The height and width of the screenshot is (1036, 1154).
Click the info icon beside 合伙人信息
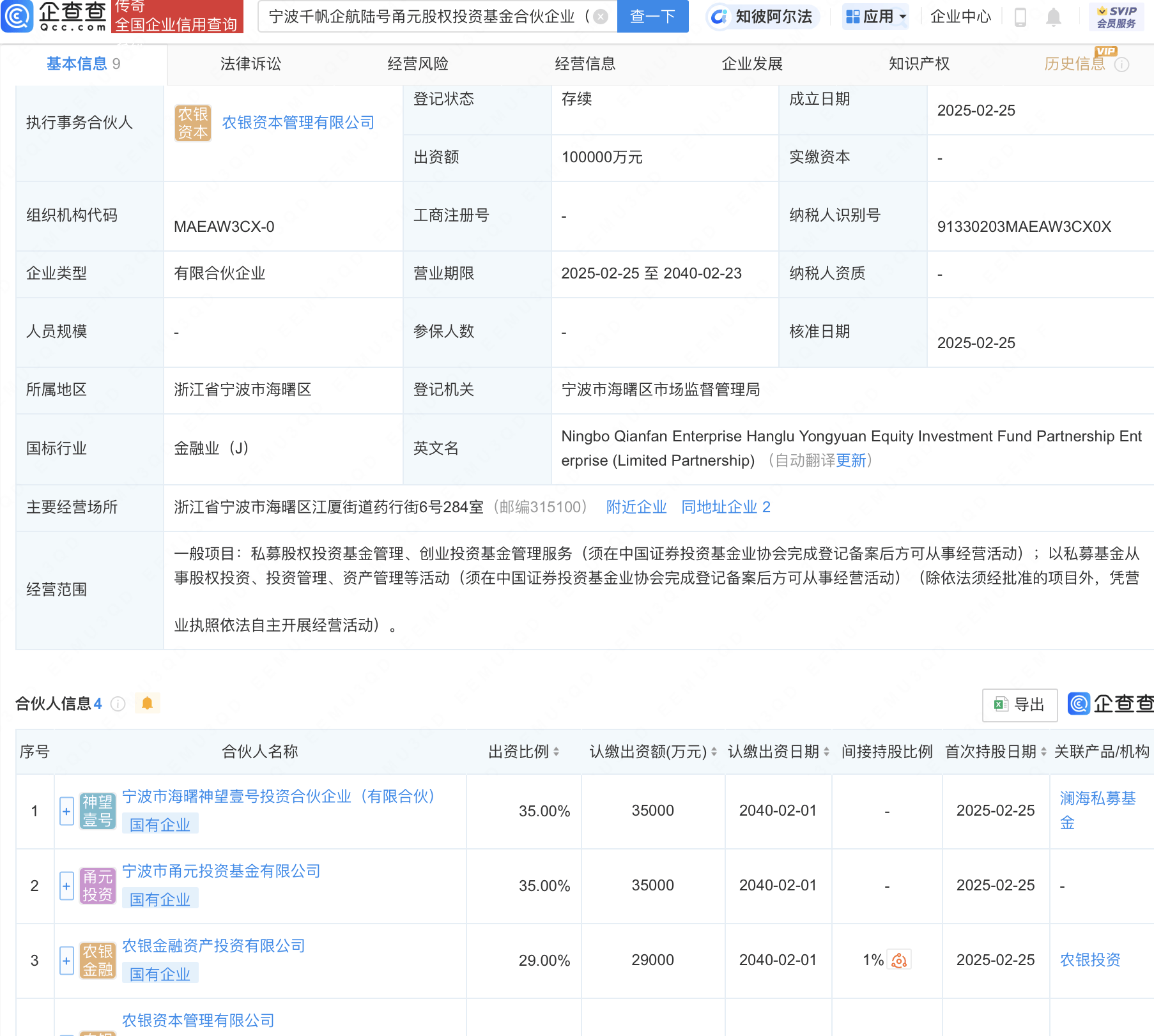point(118,704)
